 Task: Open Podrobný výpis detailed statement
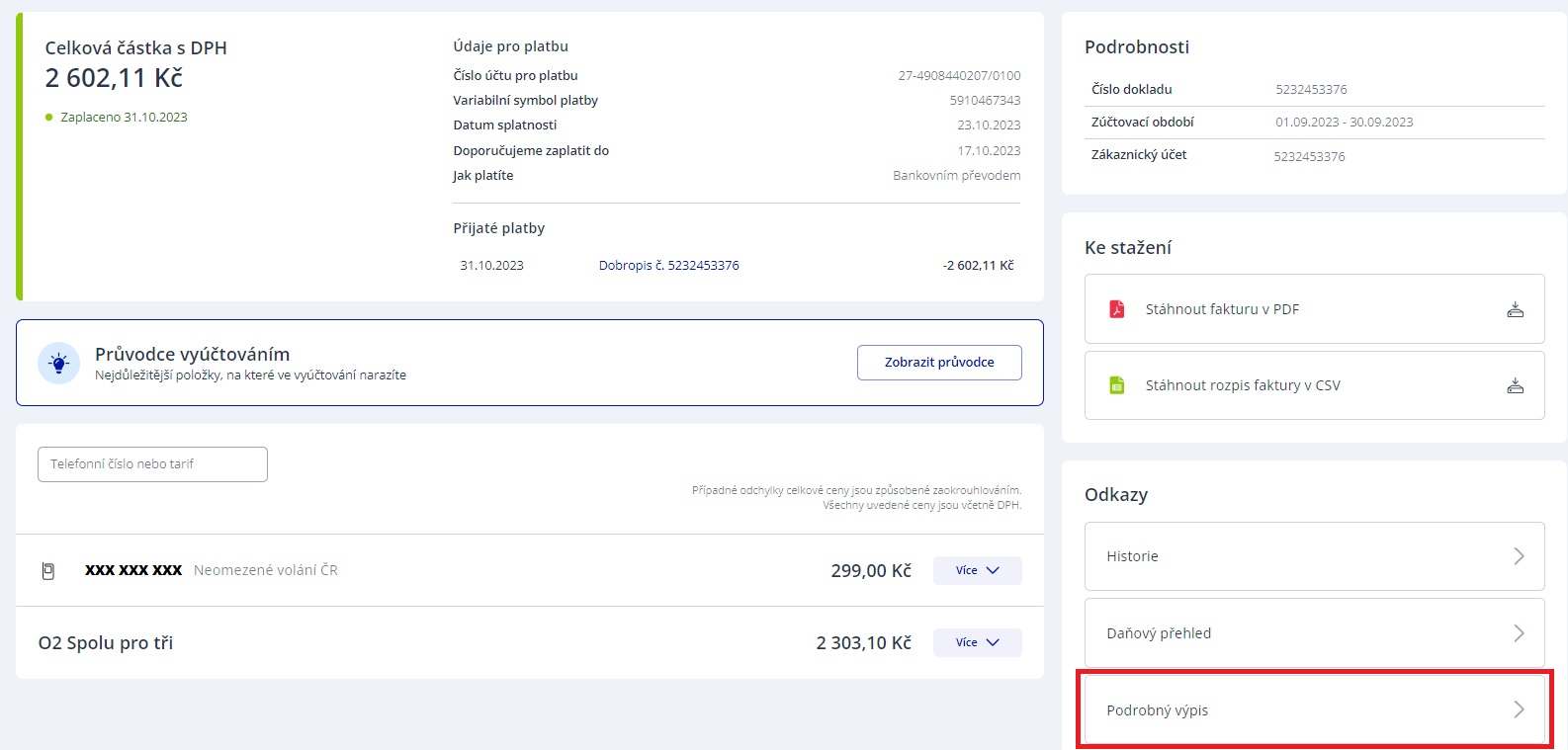click(1157, 710)
